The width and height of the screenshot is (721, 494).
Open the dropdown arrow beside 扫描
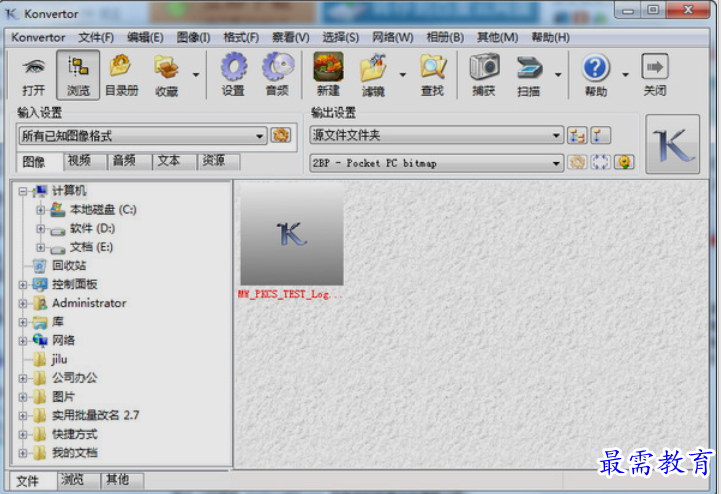(x=558, y=75)
